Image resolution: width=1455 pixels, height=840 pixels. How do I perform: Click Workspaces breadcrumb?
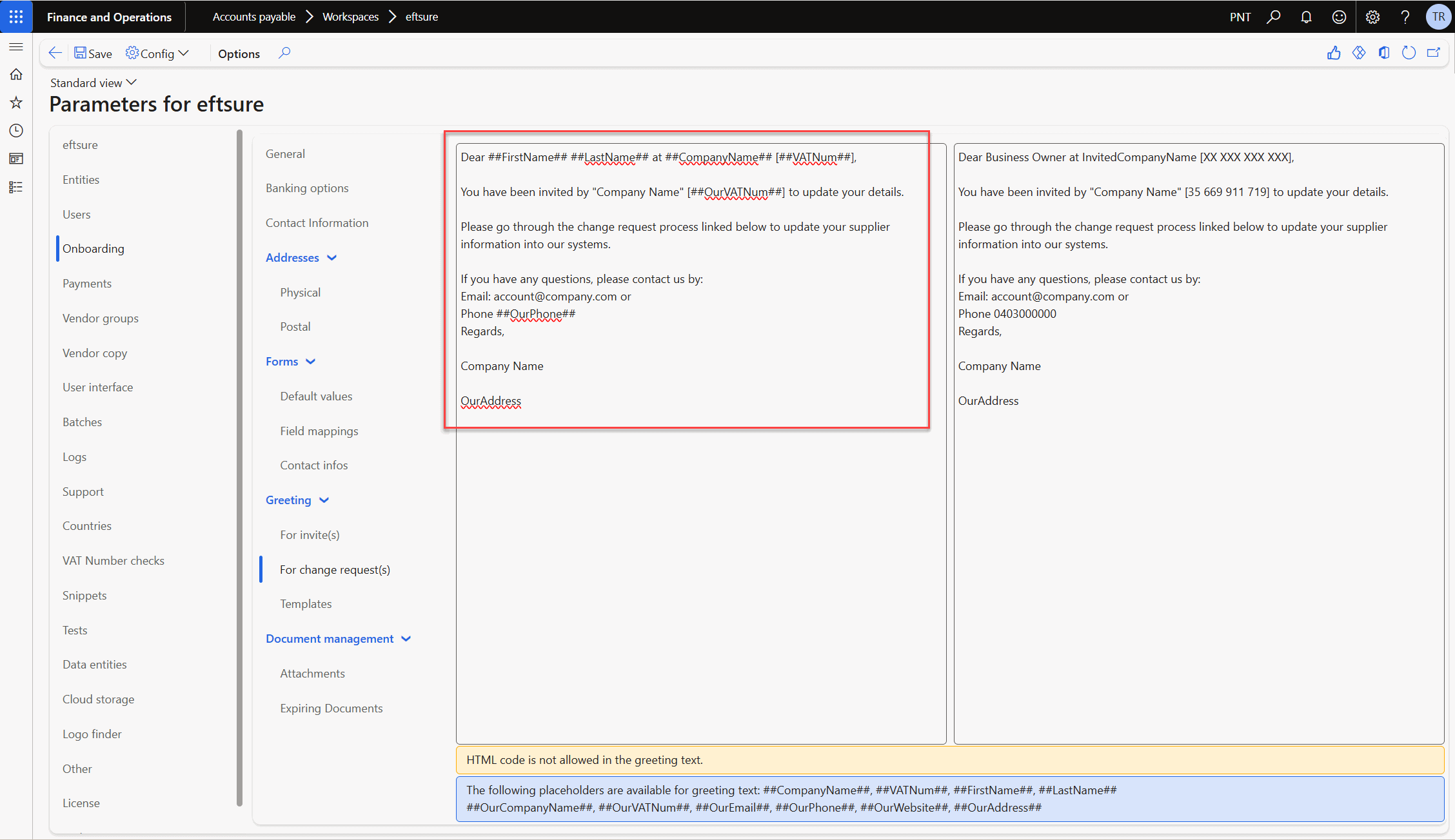[x=350, y=17]
